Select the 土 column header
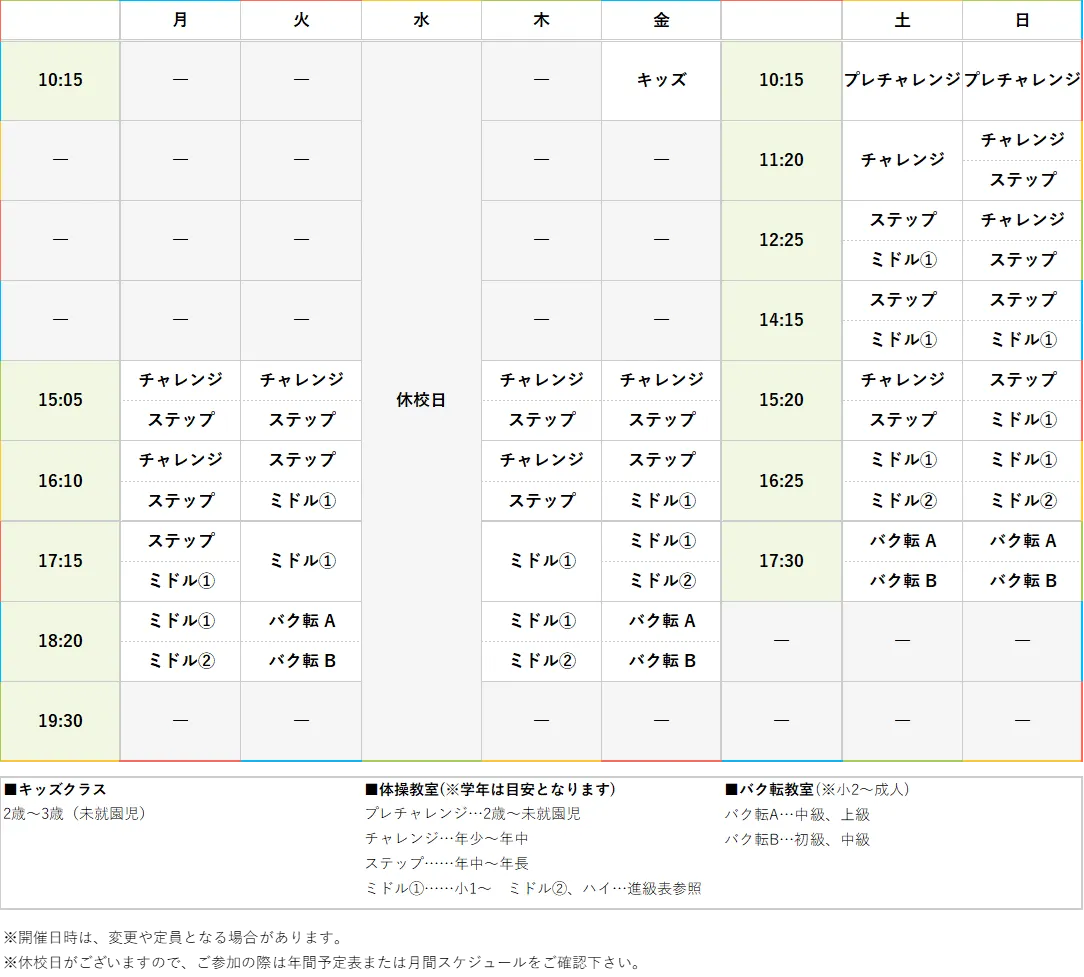Screen dimensions: 1084x977 pyautogui.click(x=901, y=20)
